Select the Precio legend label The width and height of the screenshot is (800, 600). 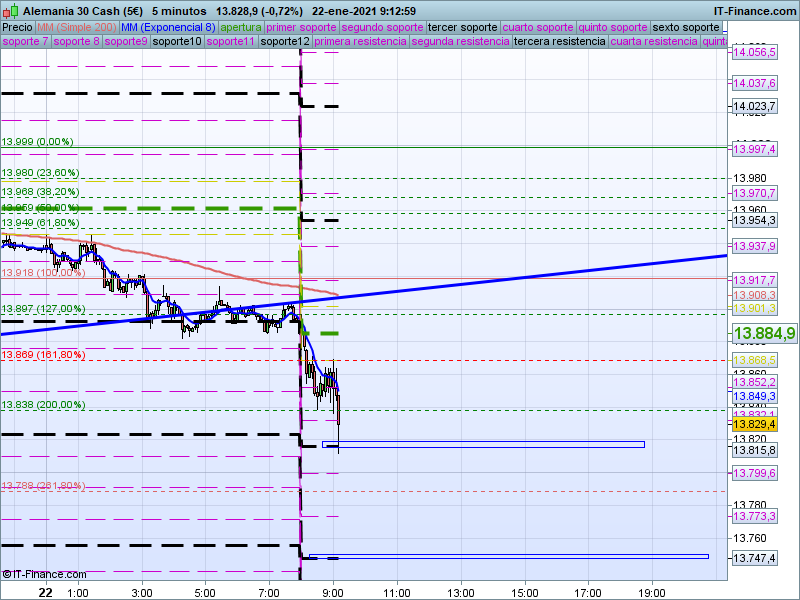pyautogui.click(x=17, y=28)
